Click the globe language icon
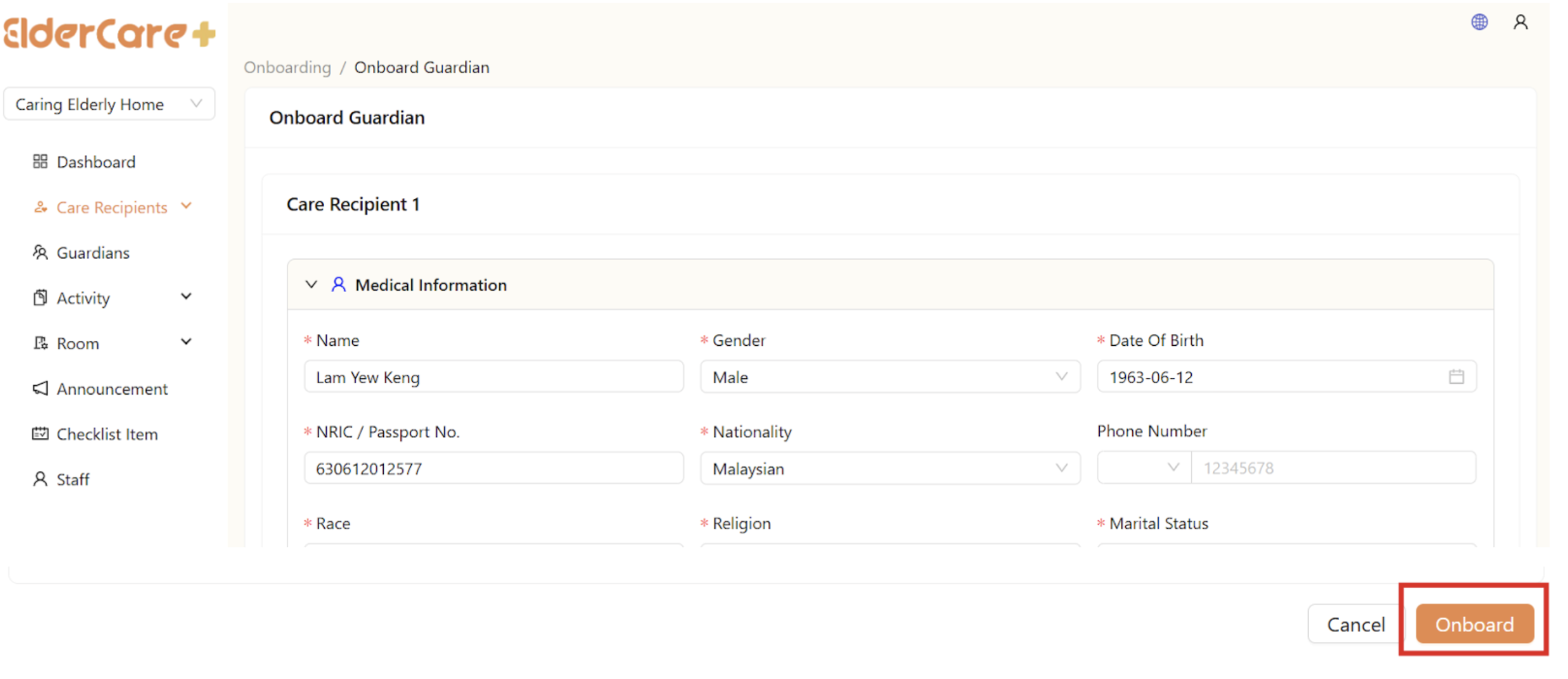 click(x=1479, y=23)
